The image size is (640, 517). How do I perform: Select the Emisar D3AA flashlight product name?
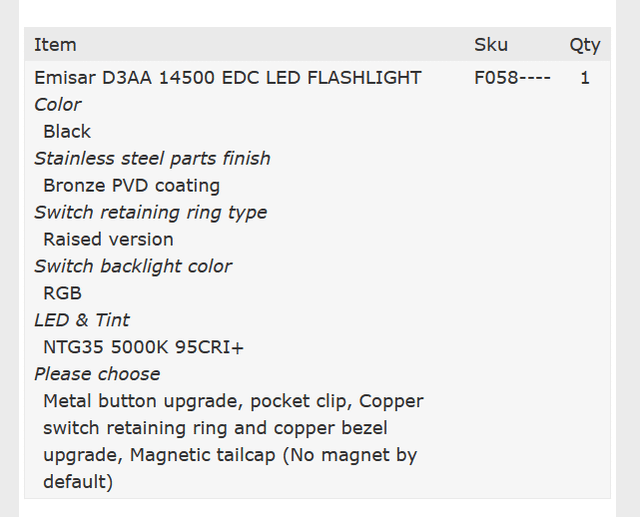228,78
